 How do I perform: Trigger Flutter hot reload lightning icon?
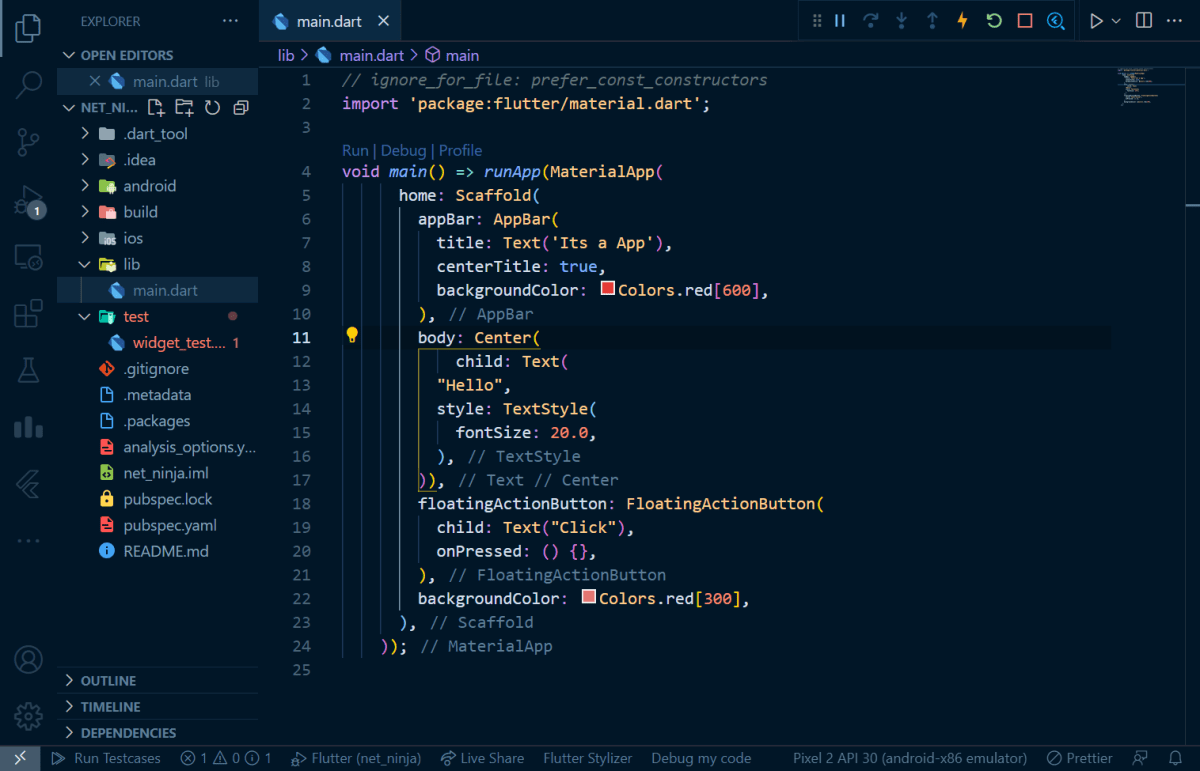click(x=963, y=21)
